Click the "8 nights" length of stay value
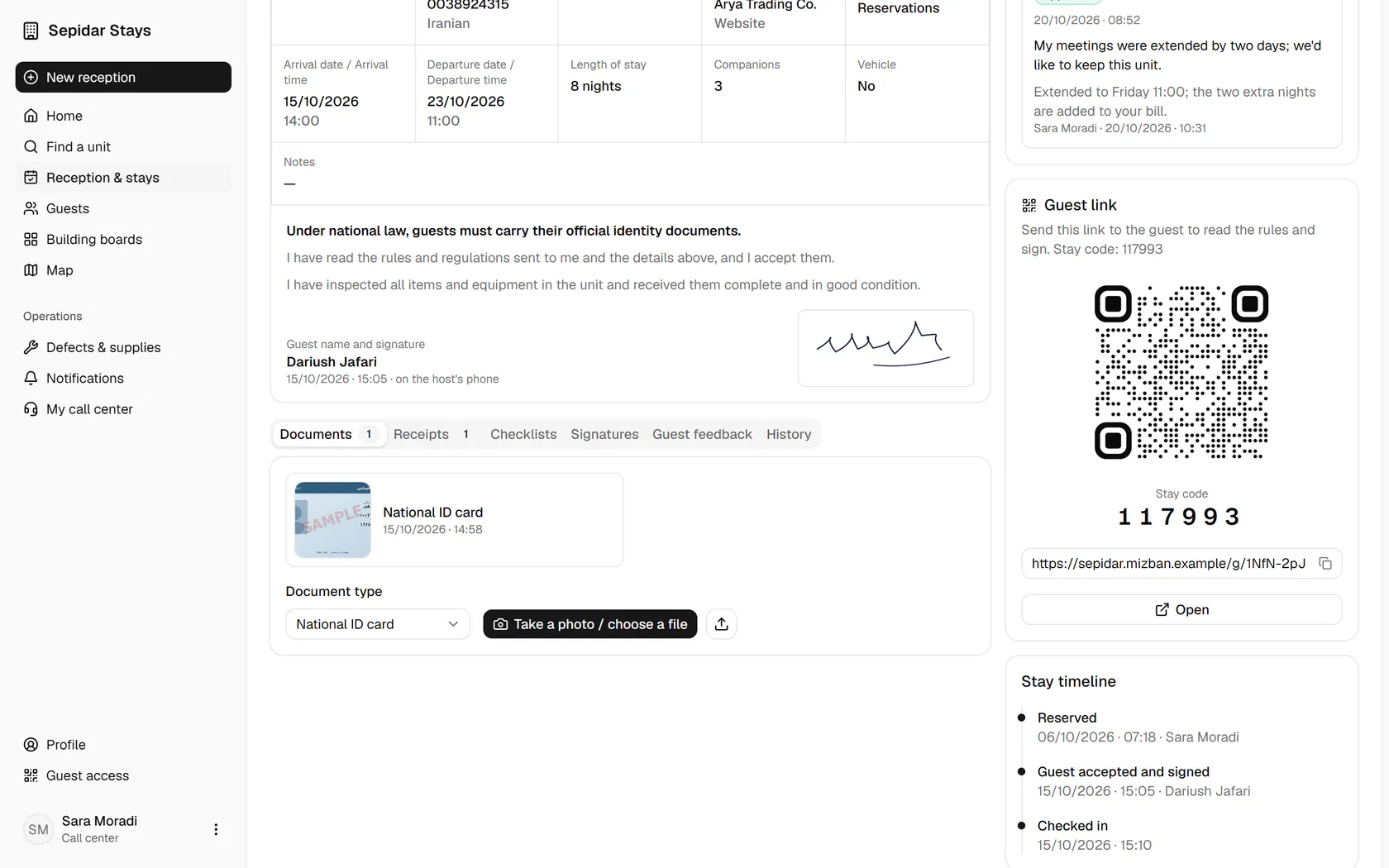Image resolution: width=1389 pixels, height=868 pixels. point(595,86)
